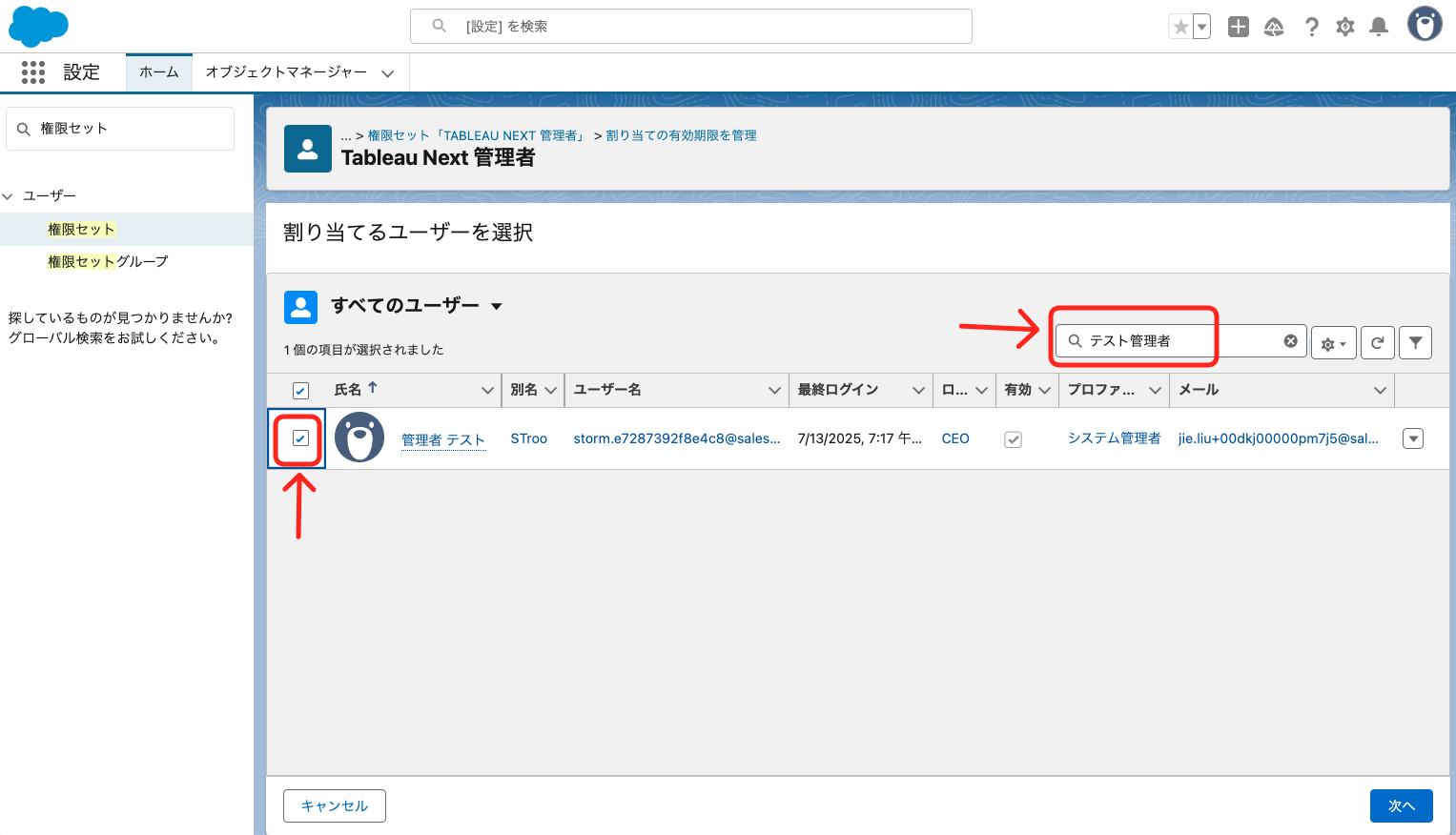Open the システム管理者 profile link
Screen dimensions: 1456x835
[x=1115, y=438]
